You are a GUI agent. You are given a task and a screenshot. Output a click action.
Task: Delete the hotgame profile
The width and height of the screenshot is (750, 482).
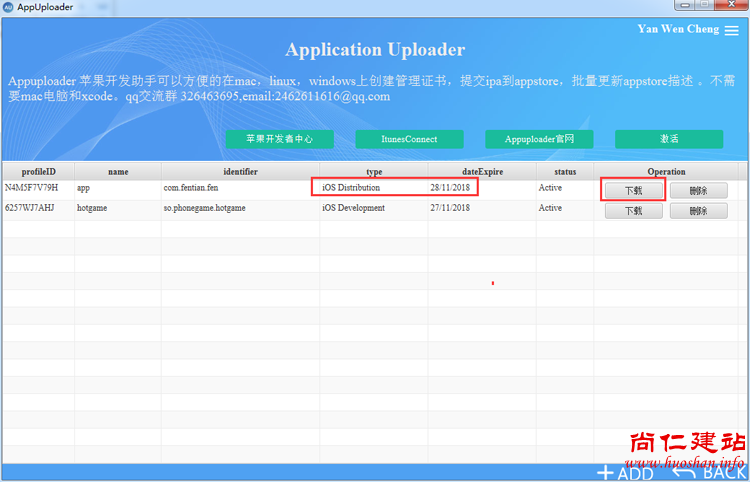[x=698, y=211]
